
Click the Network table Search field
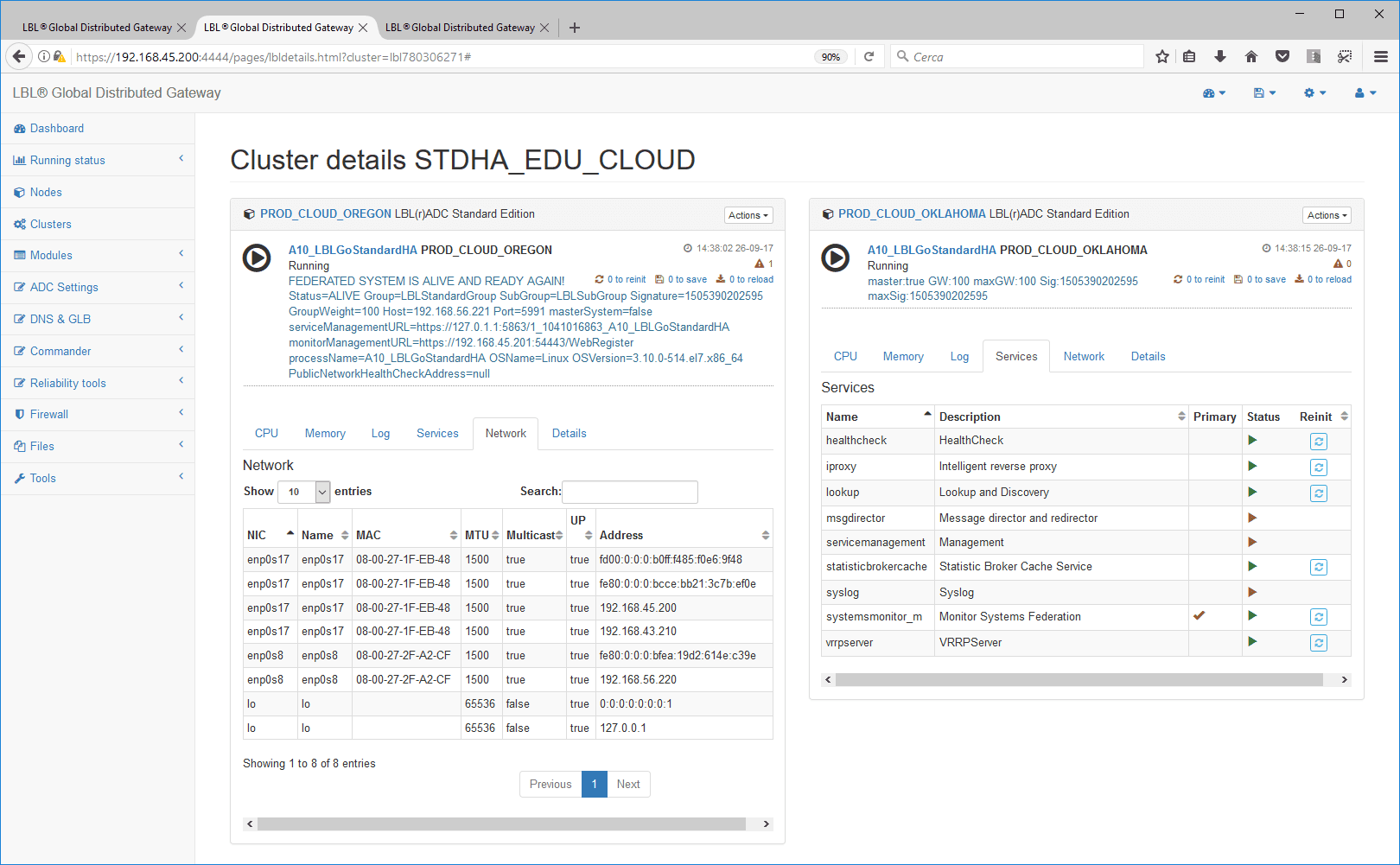coord(630,492)
